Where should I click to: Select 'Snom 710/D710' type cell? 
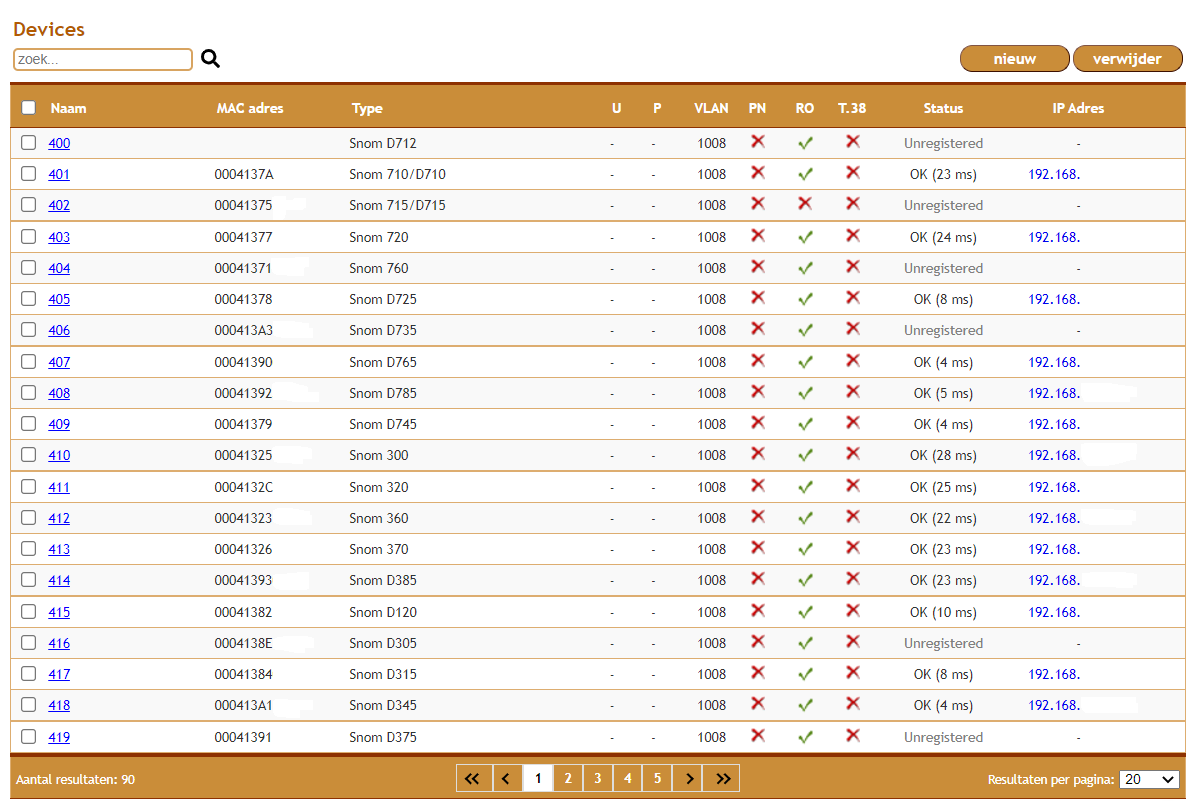tap(397, 174)
